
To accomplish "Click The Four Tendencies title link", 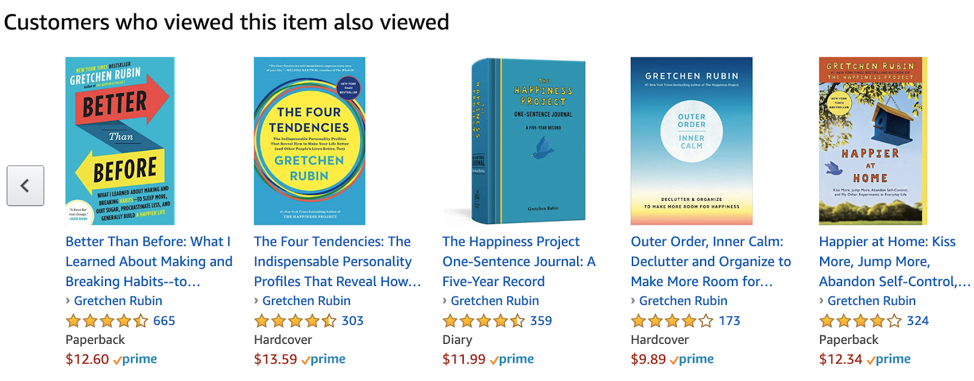I will click(338, 261).
